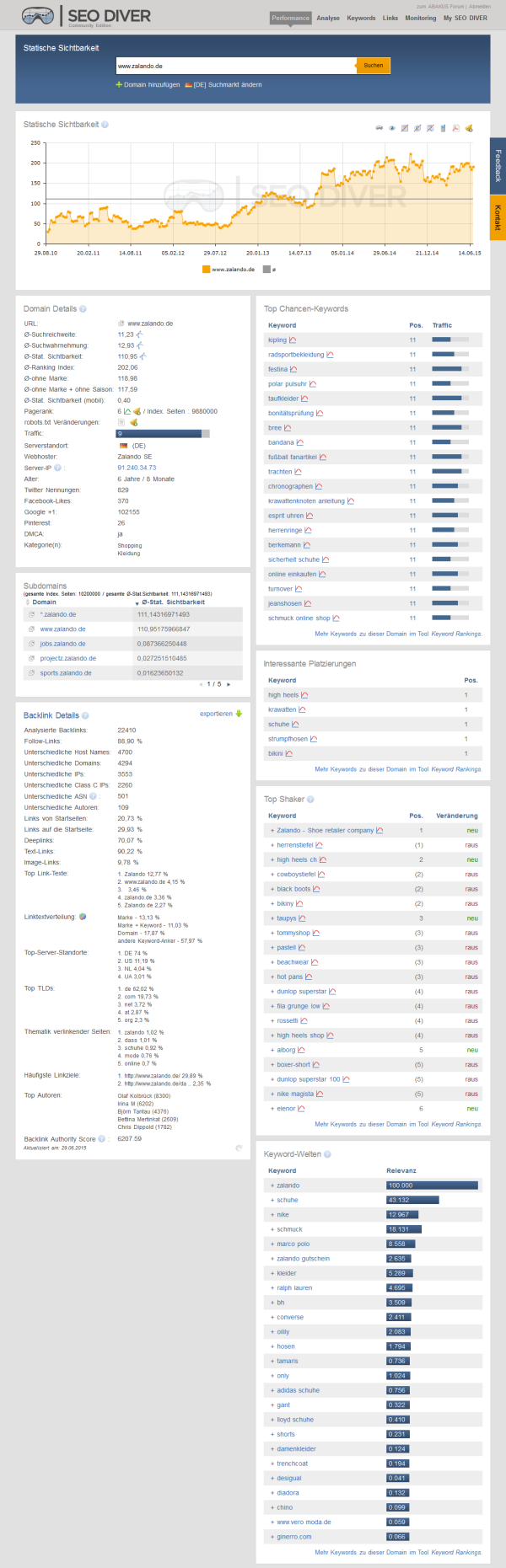506x1568 pixels.
Task: Expand the herrenstiefel row in Top Shaker
Action: tap(272, 845)
